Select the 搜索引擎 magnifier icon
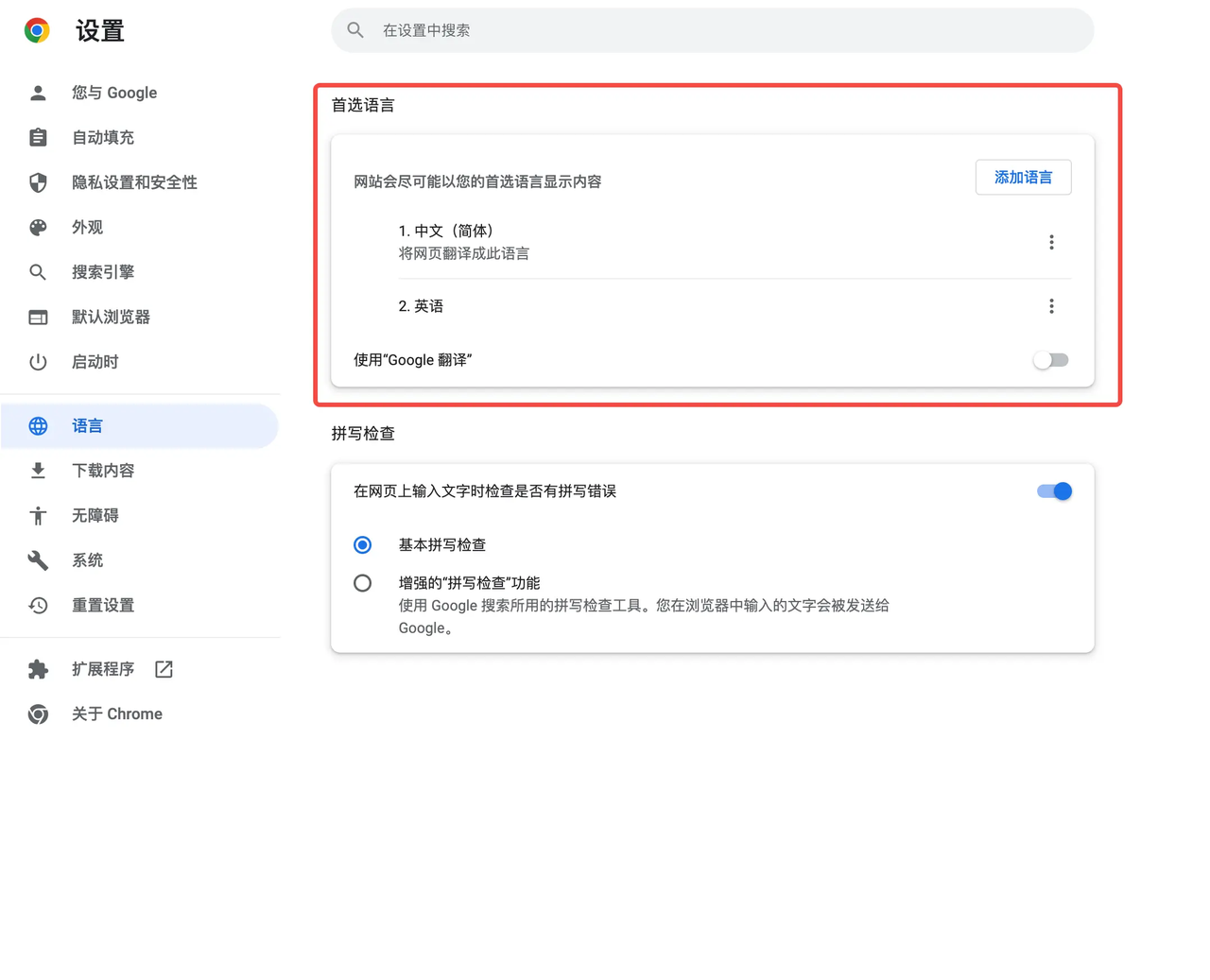Viewport: 1210px width, 980px height. (x=38, y=271)
